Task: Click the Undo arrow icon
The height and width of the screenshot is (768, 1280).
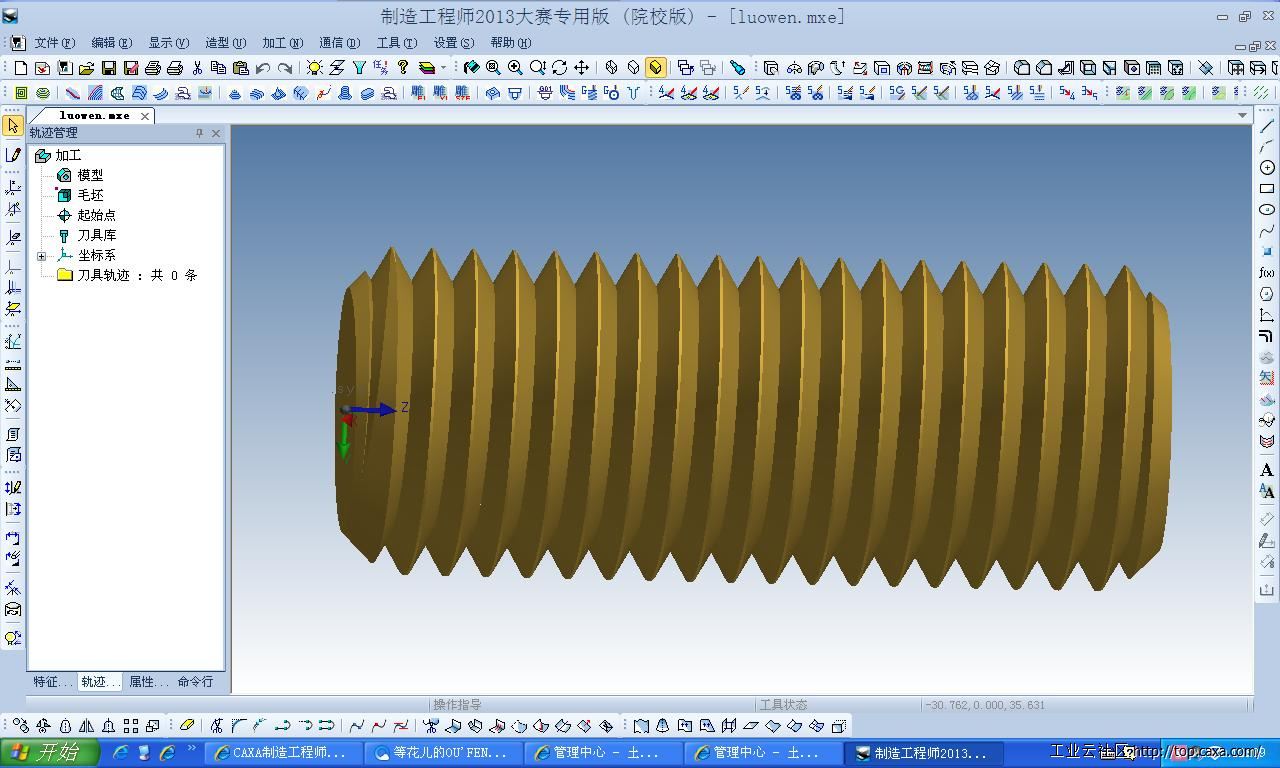Action: pos(263,68)
